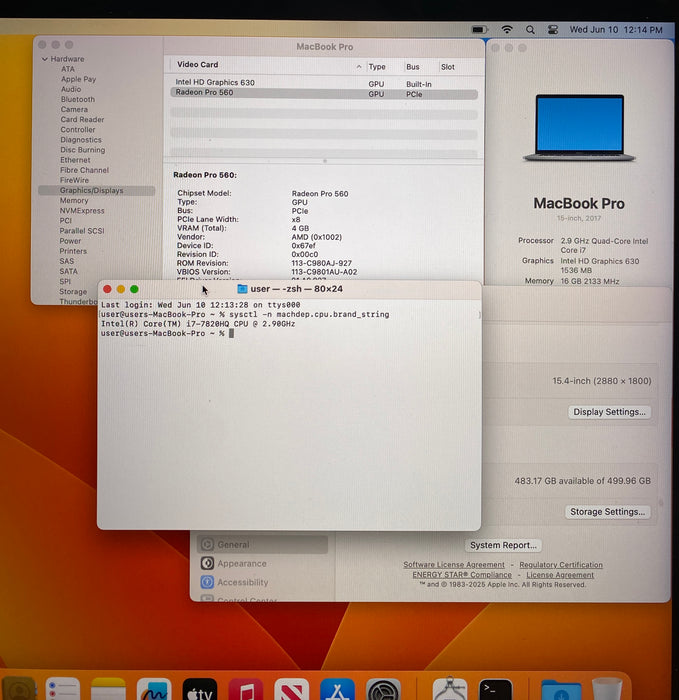The width and height of the screenshot is (679, 700).
Task: Select the Intel HD Graphics 630 row
Action: pos(324,83)
